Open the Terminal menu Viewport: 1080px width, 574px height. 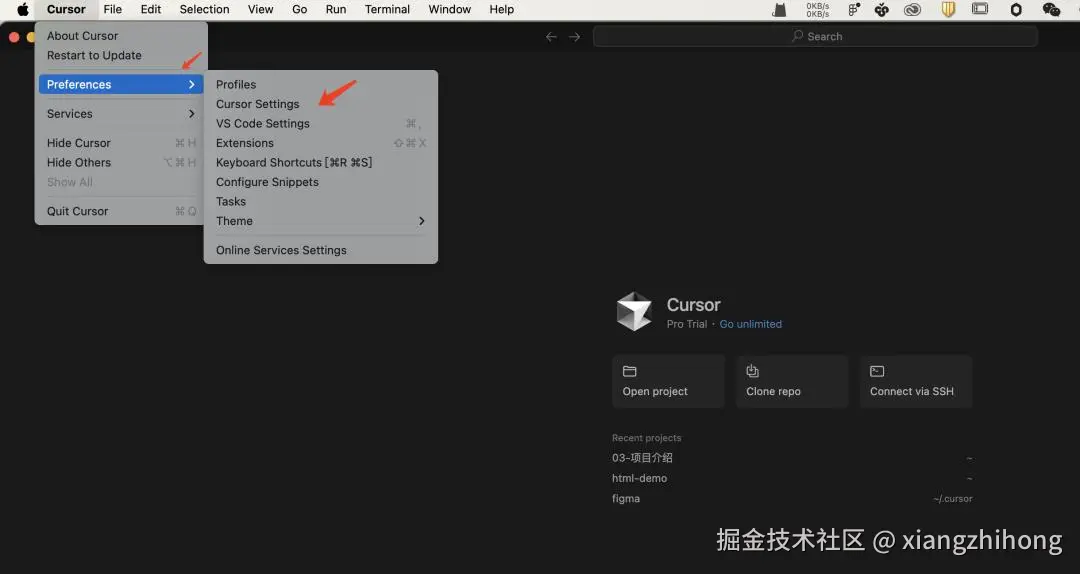pyautogui.click(x=387, y=9)
